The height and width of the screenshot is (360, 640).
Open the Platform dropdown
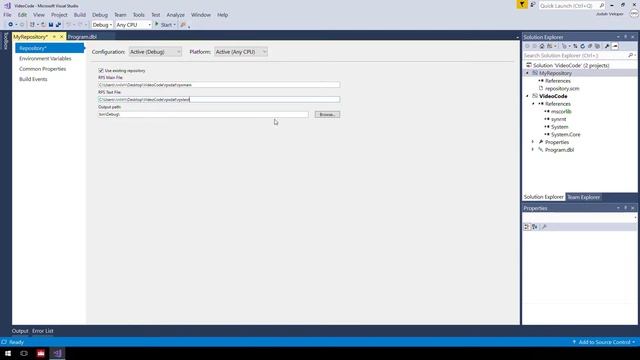(241, 52)
